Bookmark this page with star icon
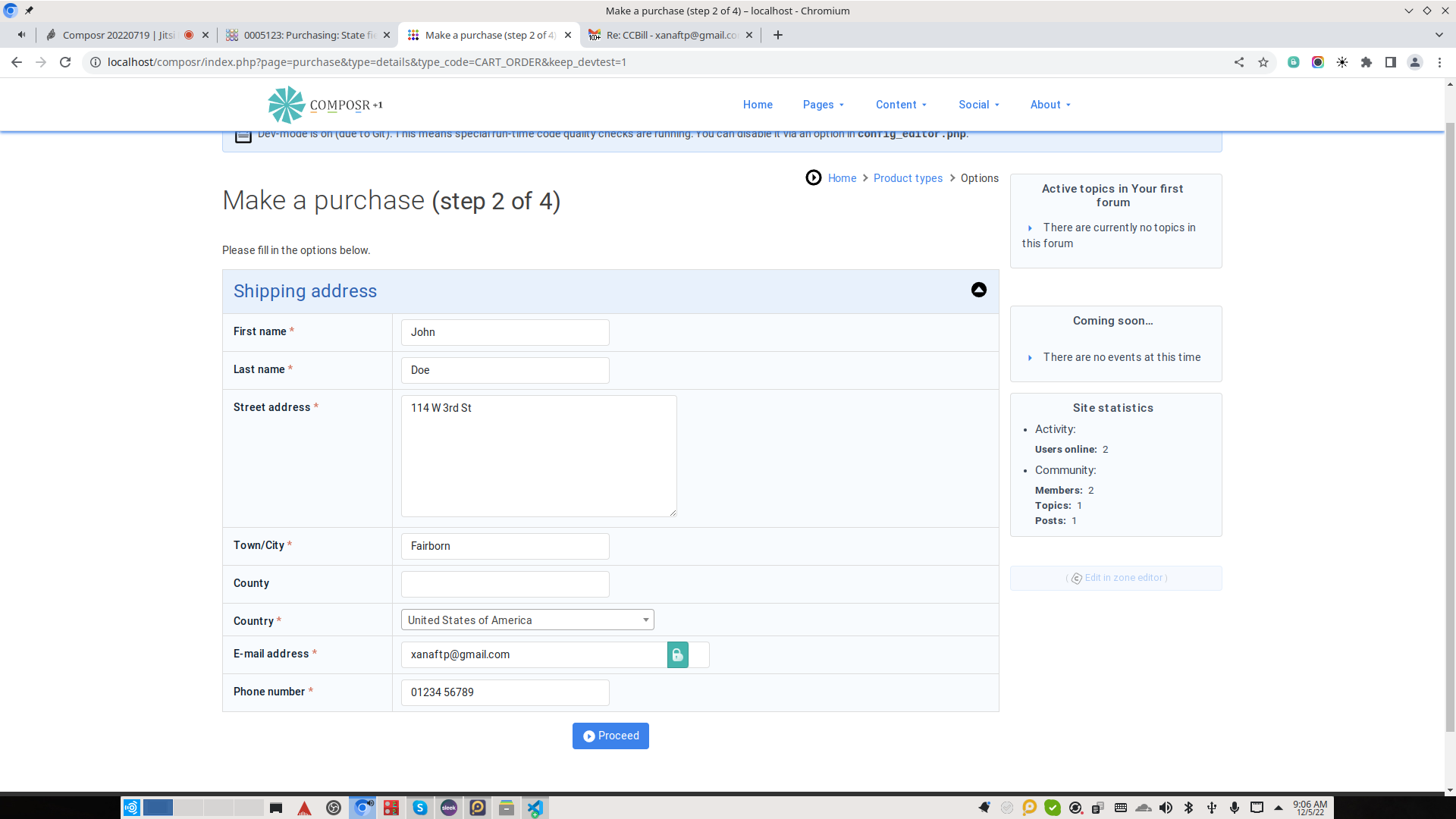Viewport: 1456px width, 819px height. [x=1263, y=62]
